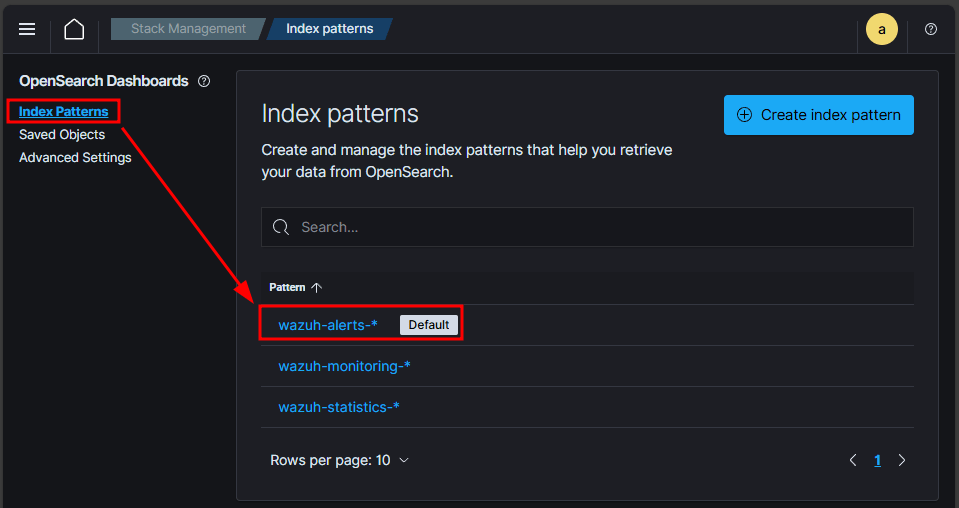Screen dimensions: 959x508
Task: Click Index patterns breadcrumb
Action: (329, 29)
